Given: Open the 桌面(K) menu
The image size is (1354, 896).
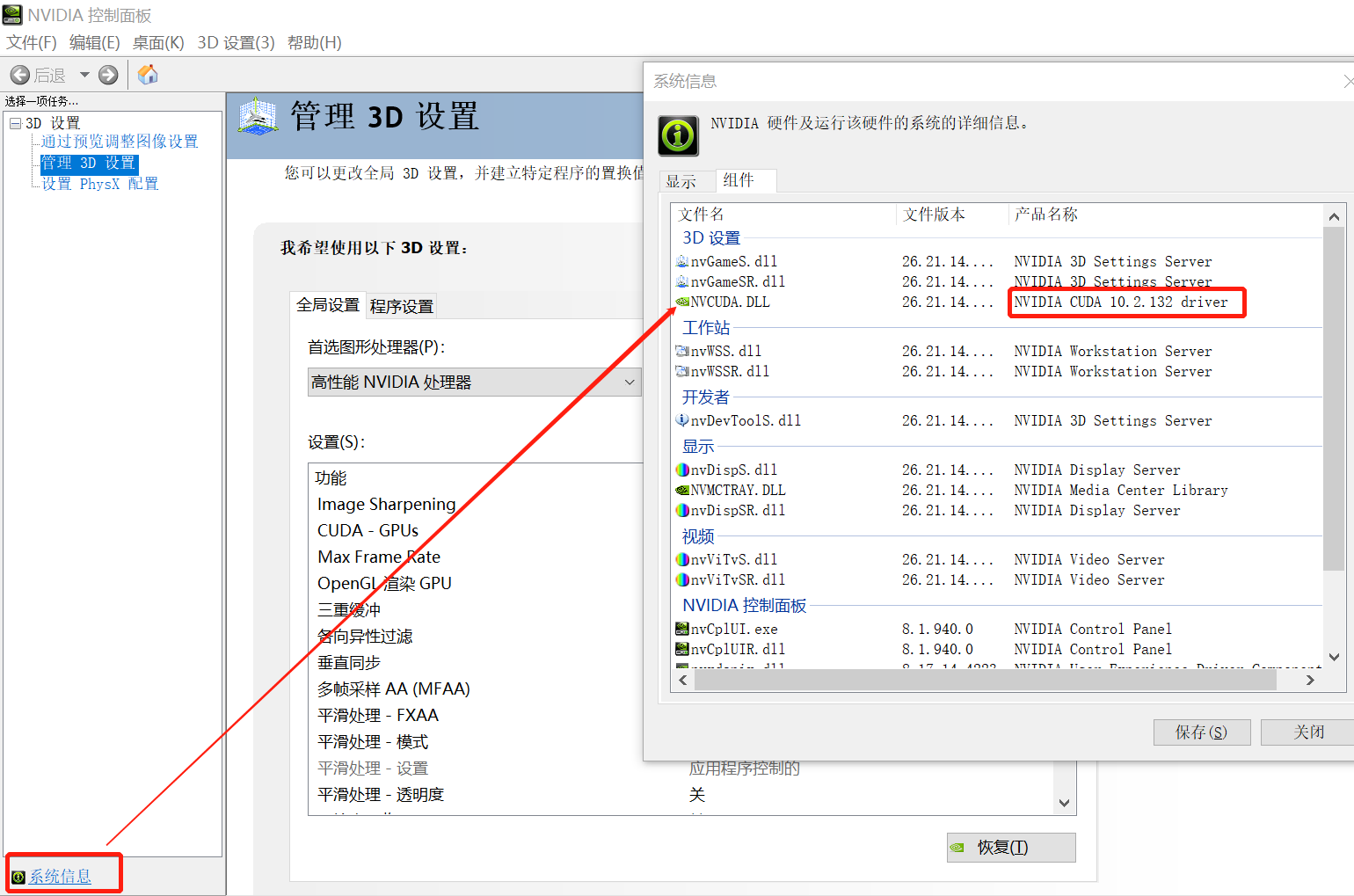Looking at the screenshot, I should pos(157,42).
